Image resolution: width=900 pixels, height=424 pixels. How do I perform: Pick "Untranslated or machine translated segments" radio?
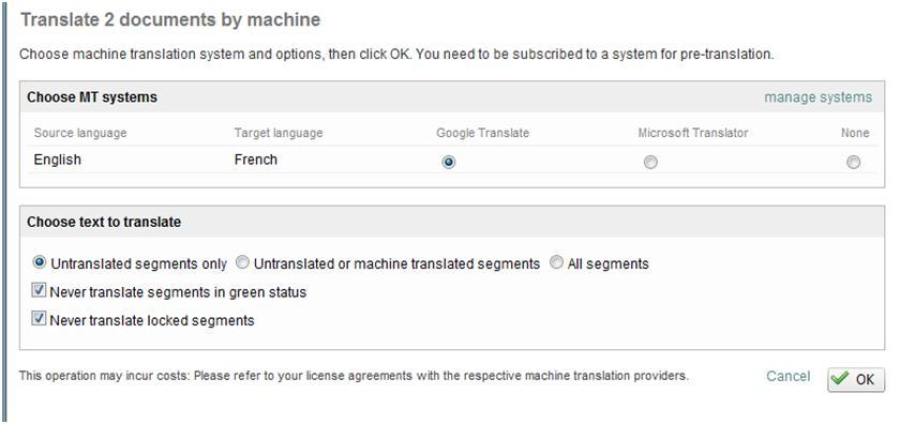click(x=242, y=264)
